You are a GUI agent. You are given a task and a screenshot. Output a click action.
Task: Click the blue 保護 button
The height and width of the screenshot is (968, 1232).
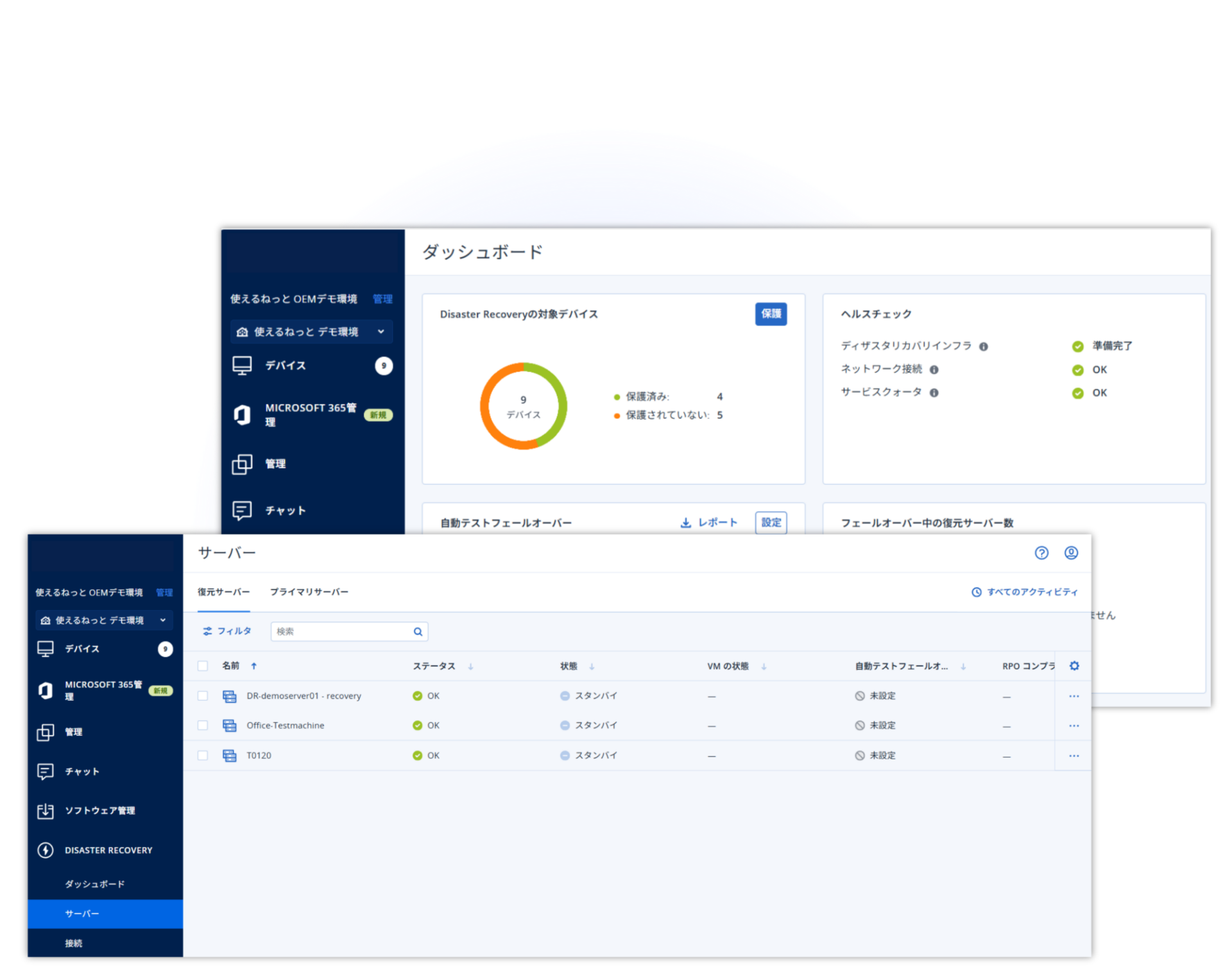tap(771, 314)
